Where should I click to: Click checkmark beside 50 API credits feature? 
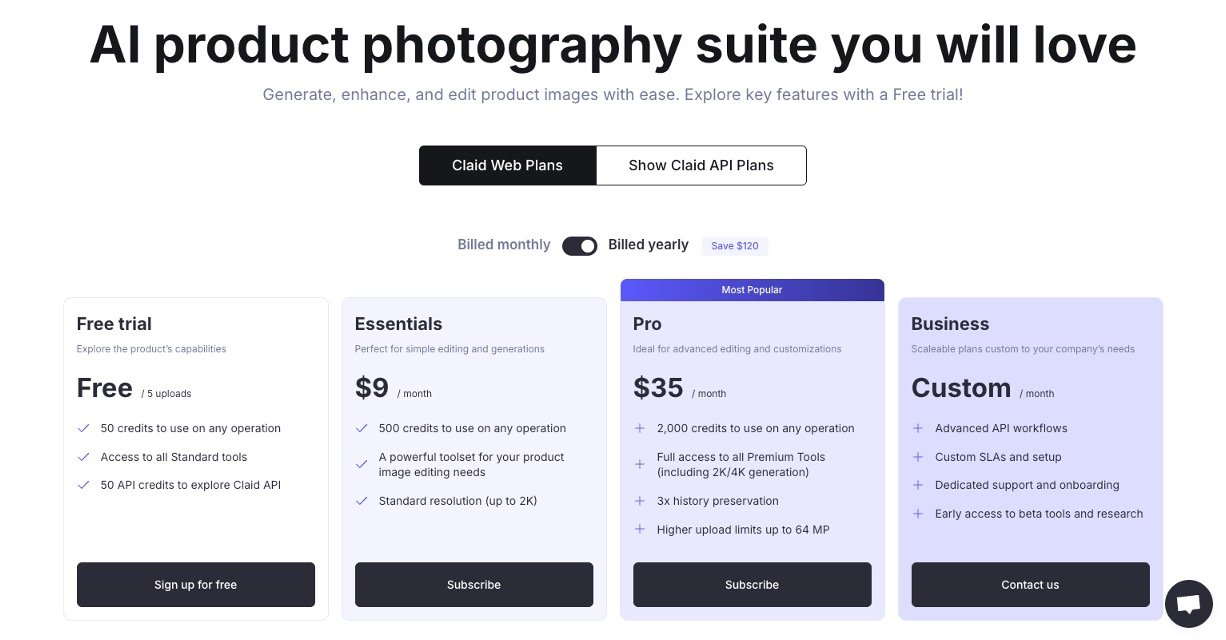click(84, 485)
